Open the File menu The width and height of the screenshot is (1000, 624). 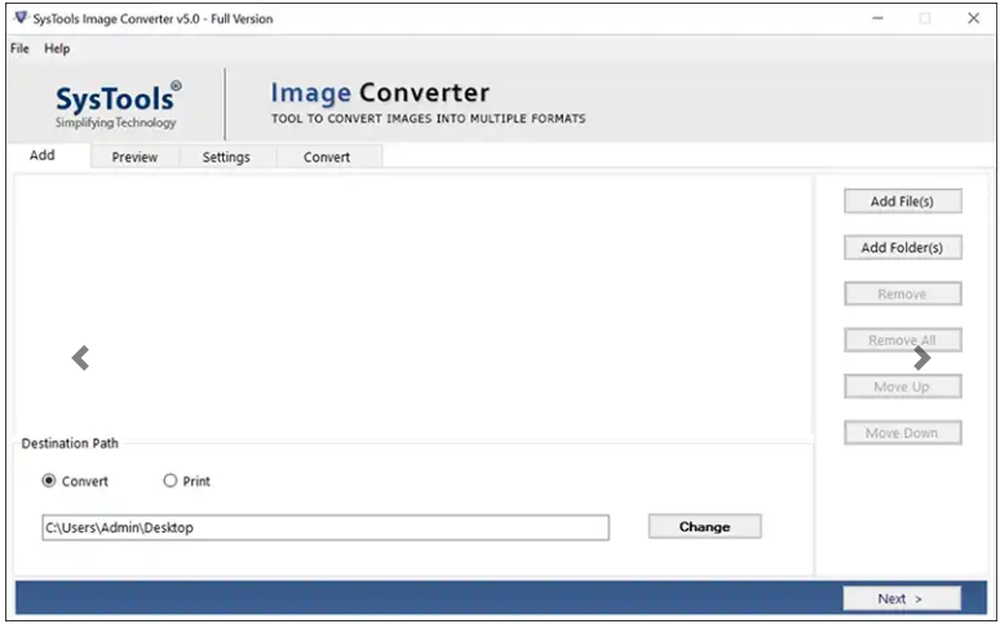point(20,48)
